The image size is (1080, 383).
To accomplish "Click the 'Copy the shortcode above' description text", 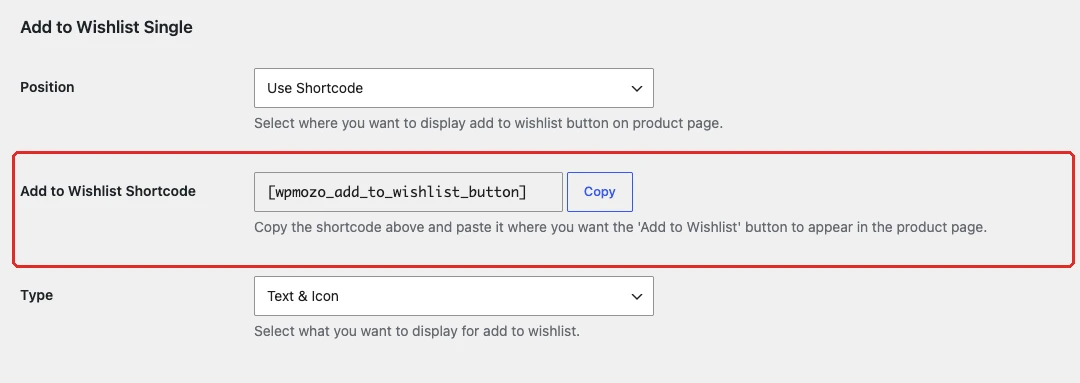I will pyautogui.click(x=621, y=227).
